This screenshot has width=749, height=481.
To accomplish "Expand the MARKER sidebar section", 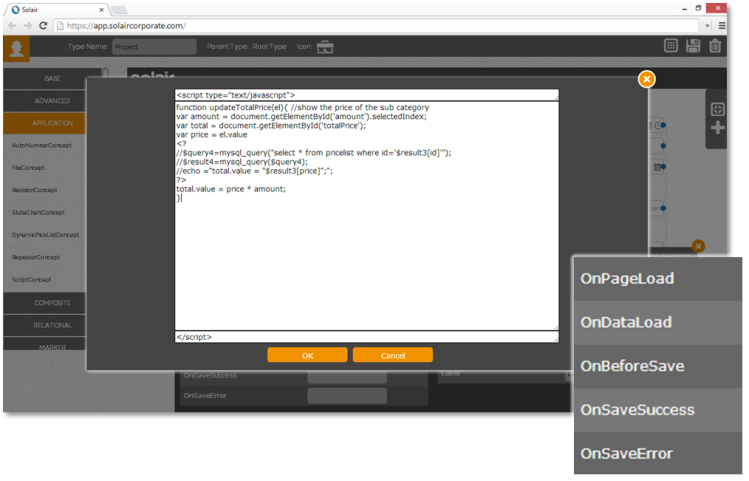I will pos(44,344).
